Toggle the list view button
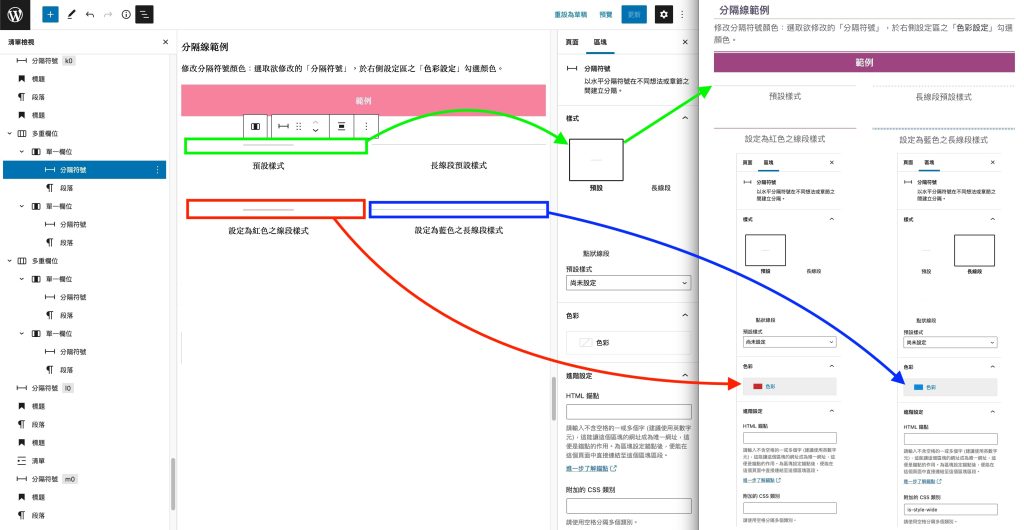The width and height of the screenshot is (1024, 530). [144, 14]
